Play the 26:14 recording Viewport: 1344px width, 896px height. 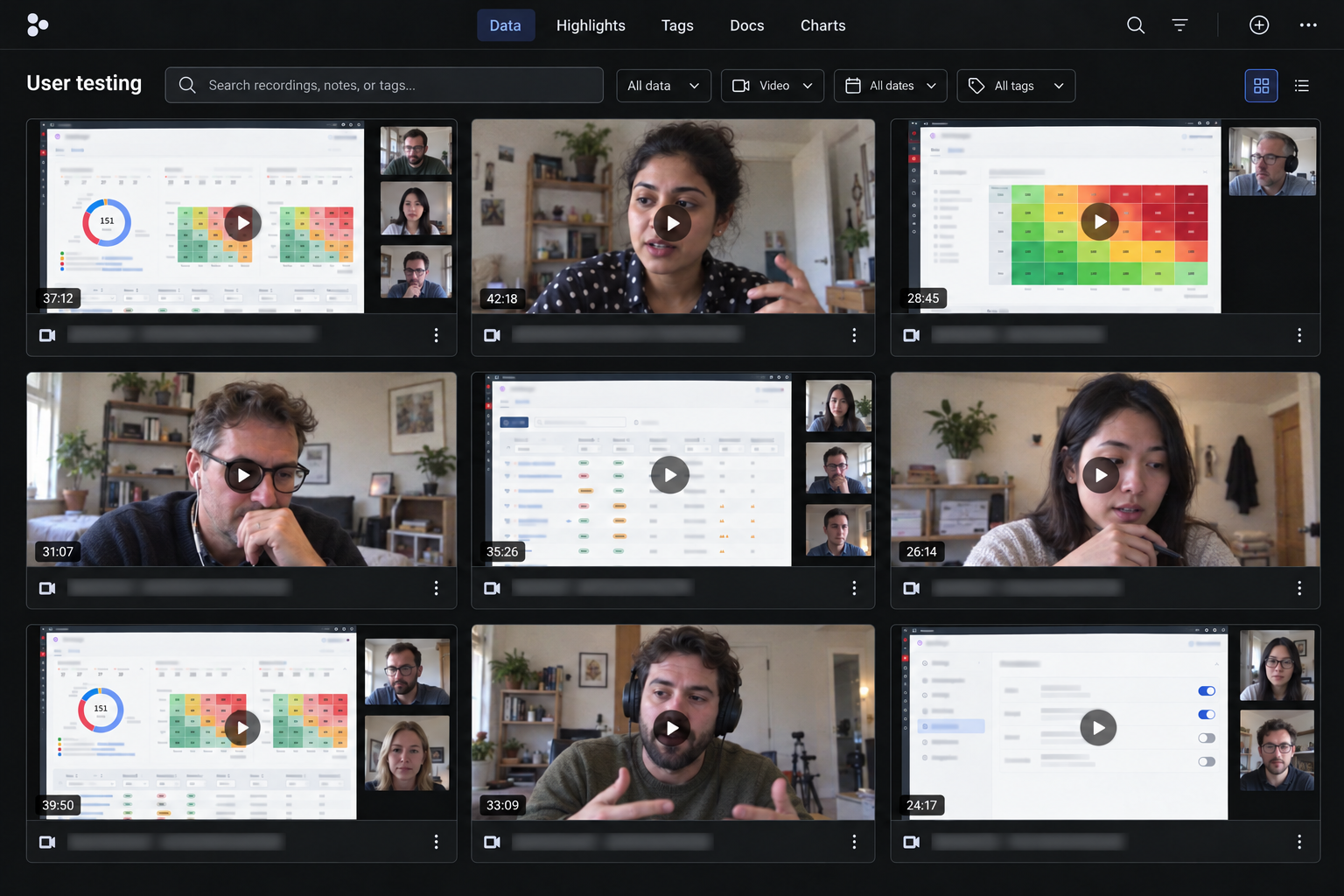tap(1101, 475)
